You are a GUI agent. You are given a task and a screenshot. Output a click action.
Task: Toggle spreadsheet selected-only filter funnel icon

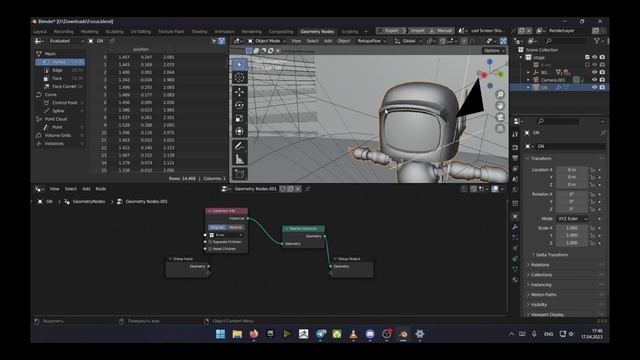click(x=221, y=41)
